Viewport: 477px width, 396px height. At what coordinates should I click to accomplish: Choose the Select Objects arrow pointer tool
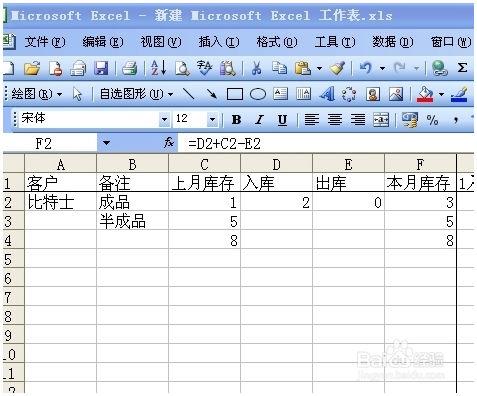77,94
